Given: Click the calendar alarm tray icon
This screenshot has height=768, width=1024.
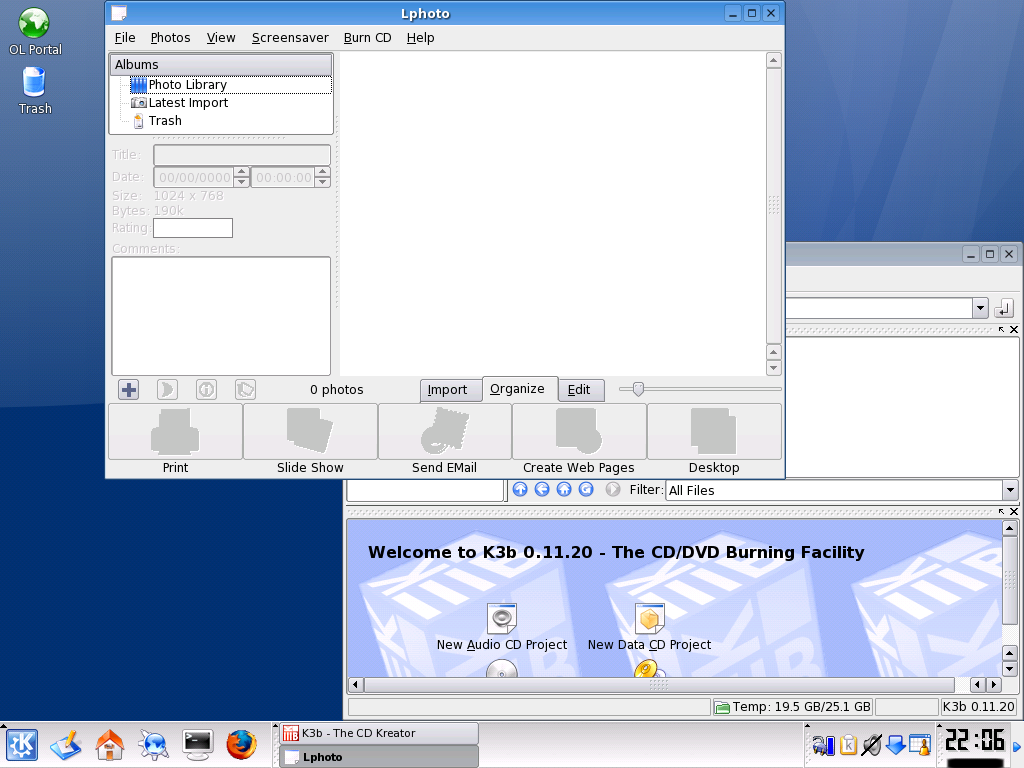Looking at the screenshot, I should coord(920,744).
